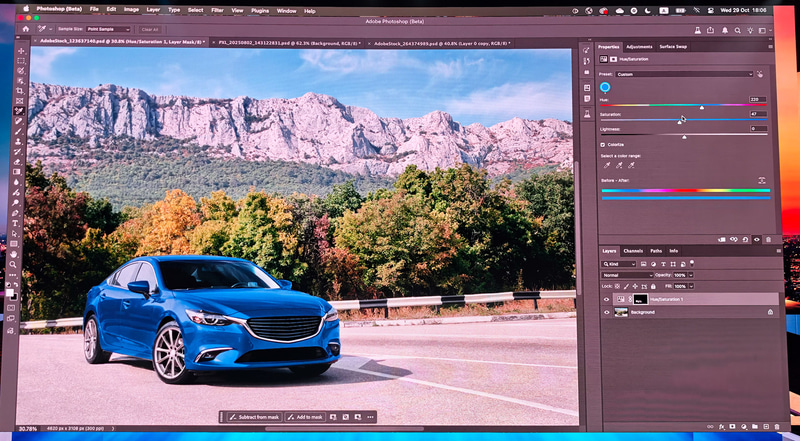Image resolution: width=800 pixels, height=441 pixels.
Task: Hide the Hue/Saturation 1 layer
Action: [607, 300]
